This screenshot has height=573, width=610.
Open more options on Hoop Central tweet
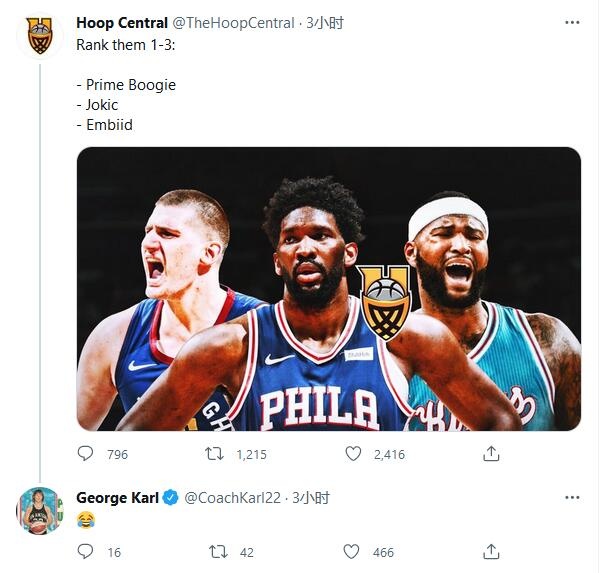click(x=571, y=22)
